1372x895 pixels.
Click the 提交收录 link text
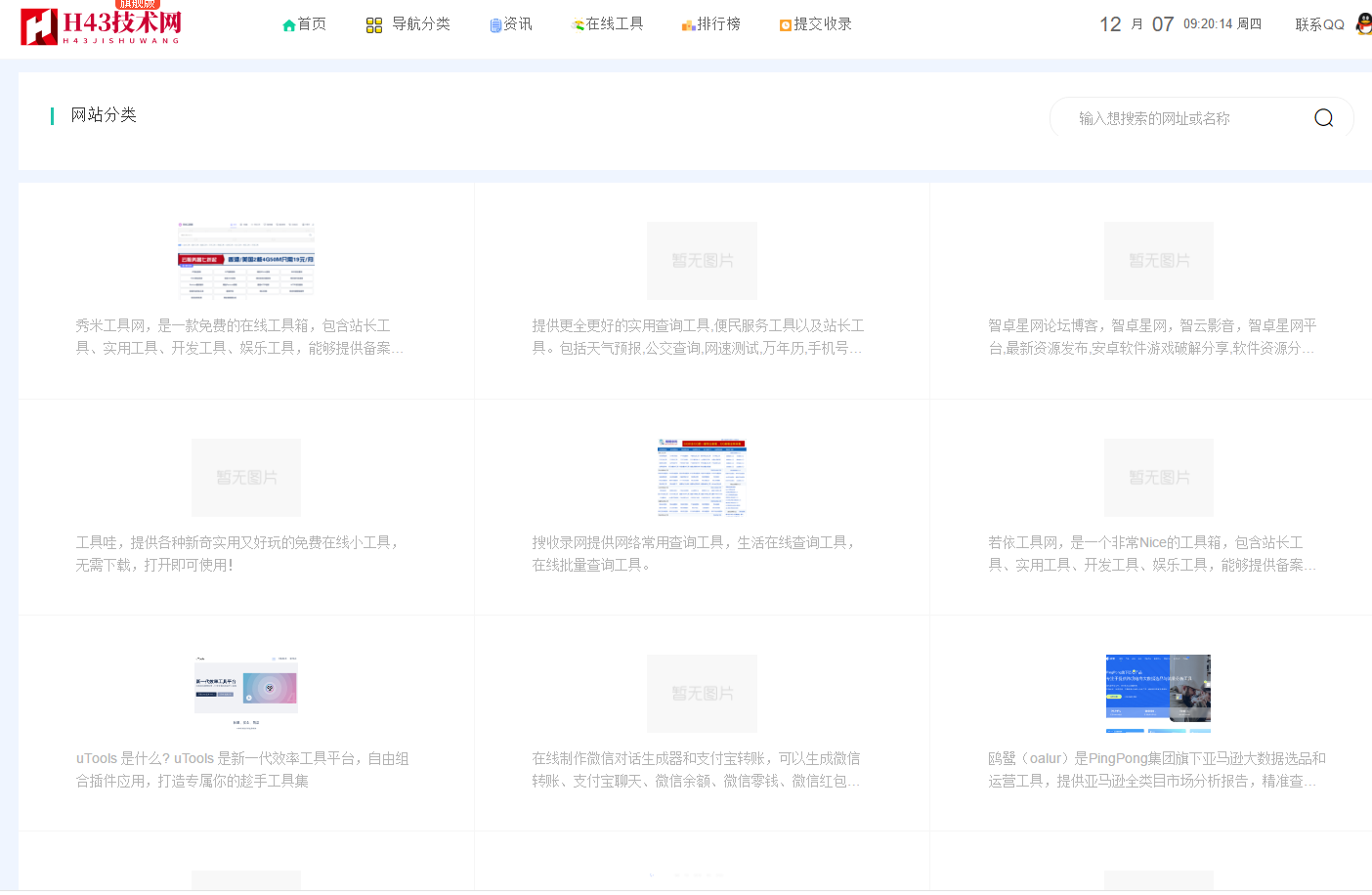pos(822,24)
